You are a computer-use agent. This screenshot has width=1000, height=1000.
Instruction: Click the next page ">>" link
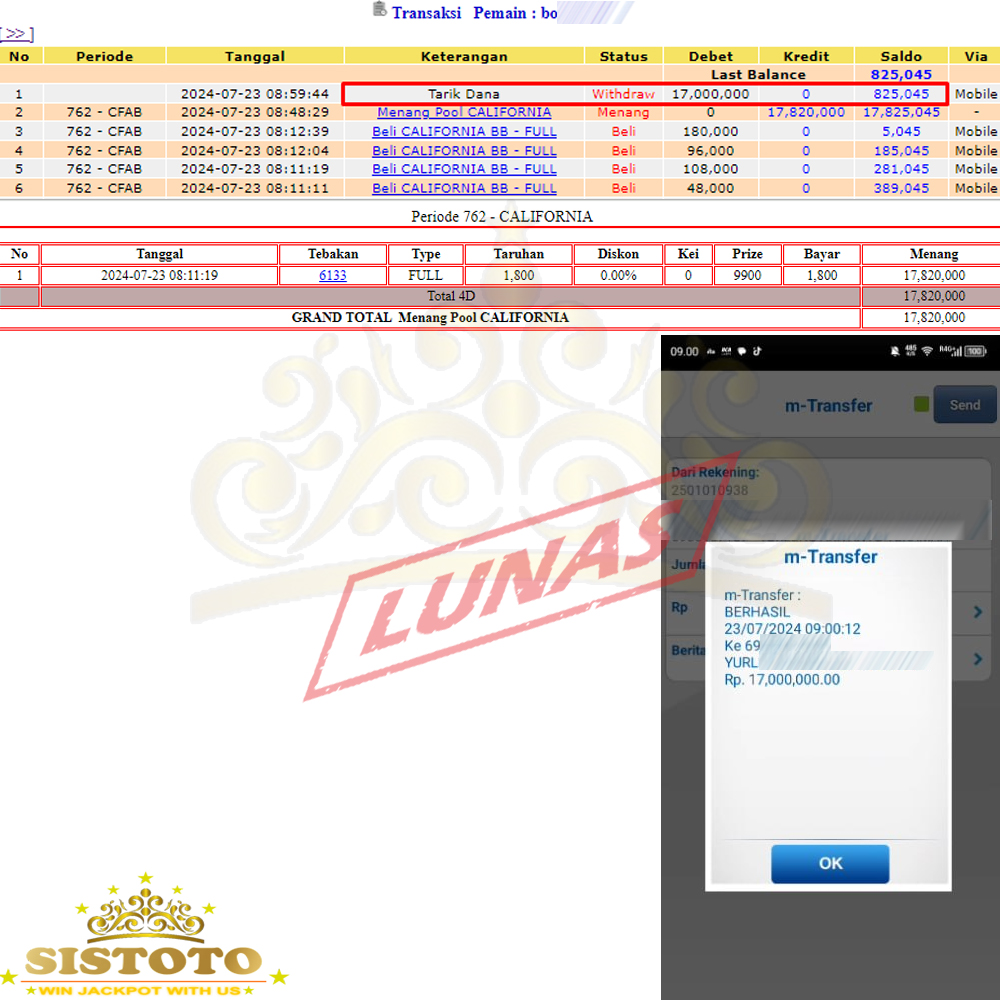(17, 34)
